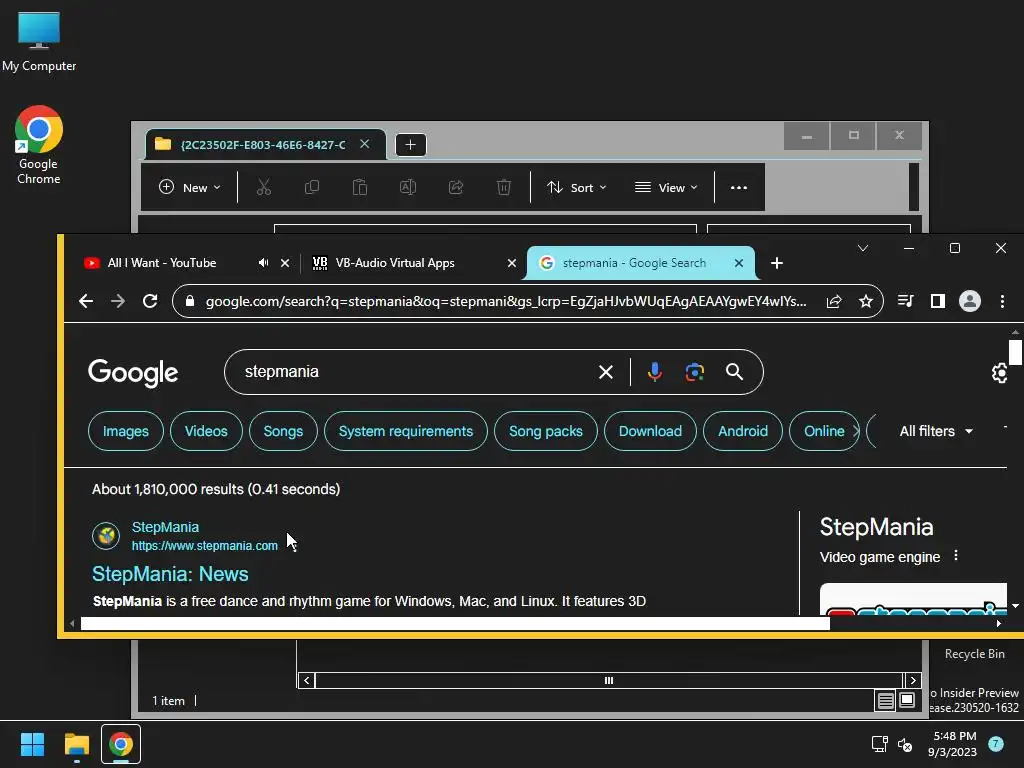Switch File Explorer to large icons view
1024x768 pixels.
tap(907, 701)
